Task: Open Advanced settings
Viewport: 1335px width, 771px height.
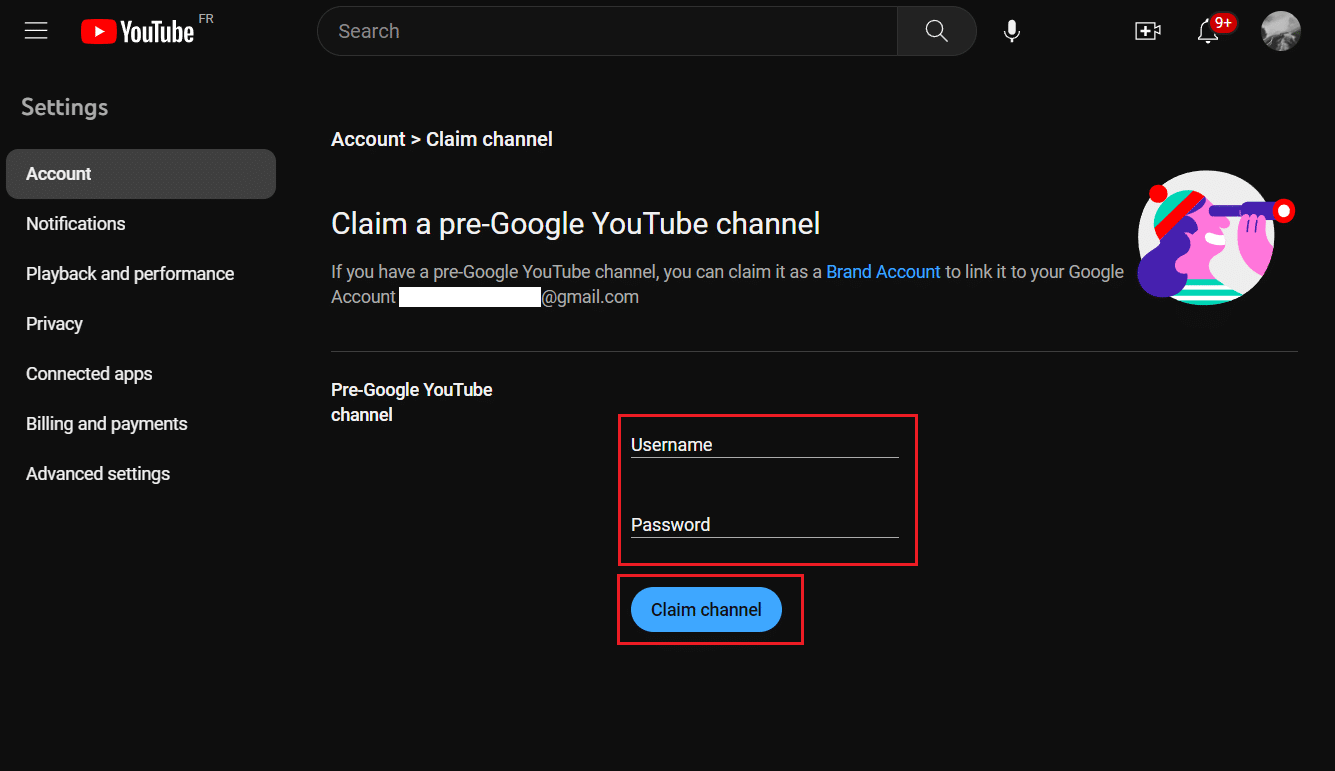Action: 141,474
